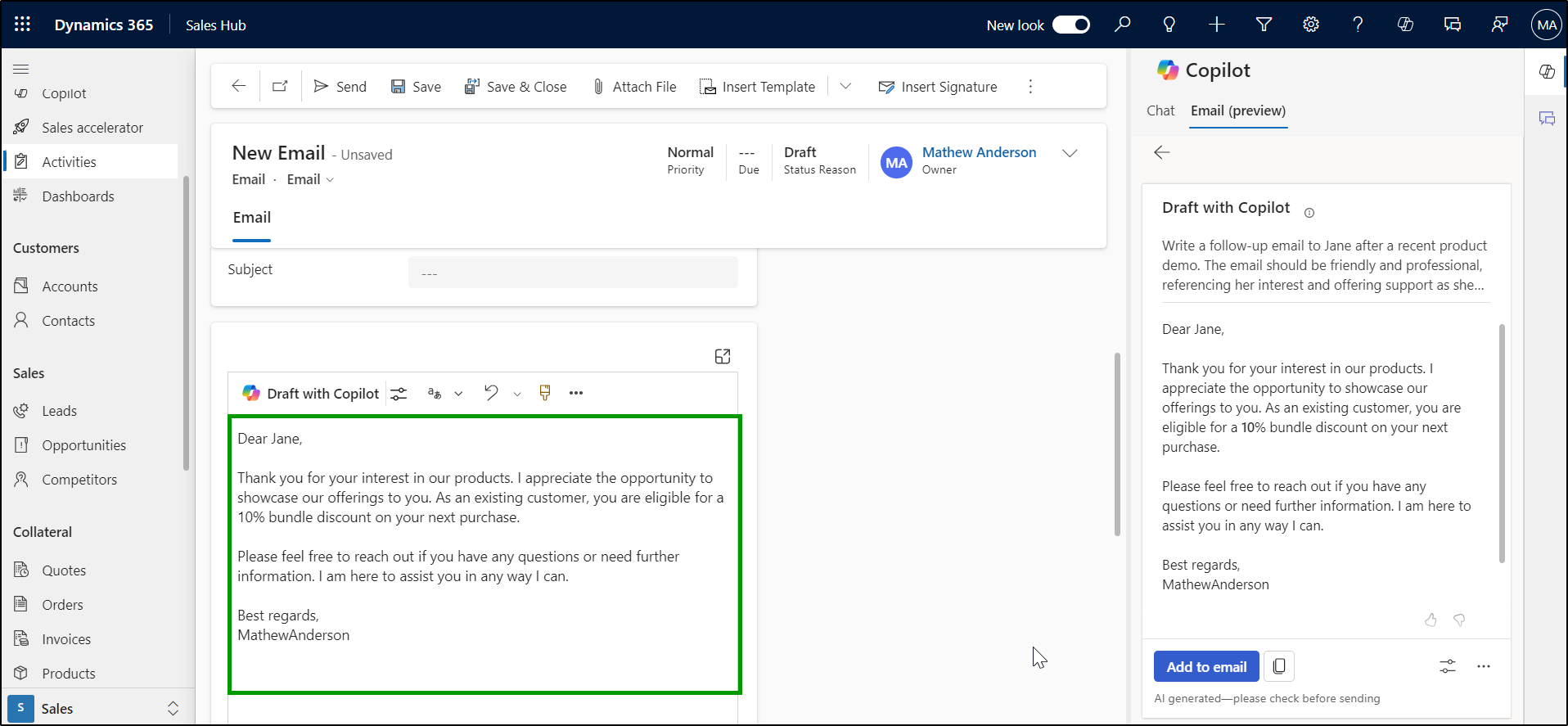Open the advanced find filter icon

tap(1264, 25)
